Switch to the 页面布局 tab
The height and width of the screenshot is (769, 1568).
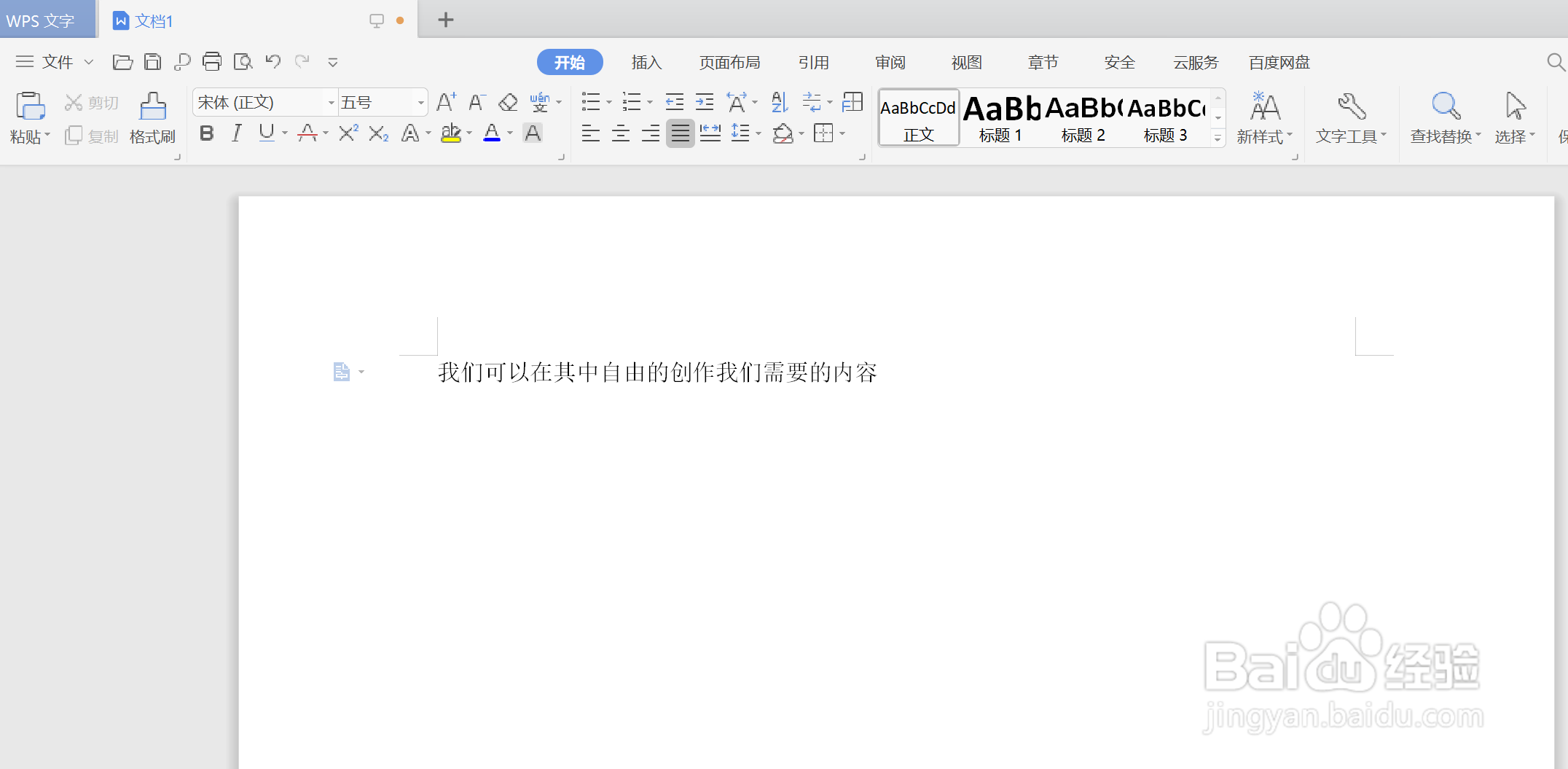click(729, 63)
